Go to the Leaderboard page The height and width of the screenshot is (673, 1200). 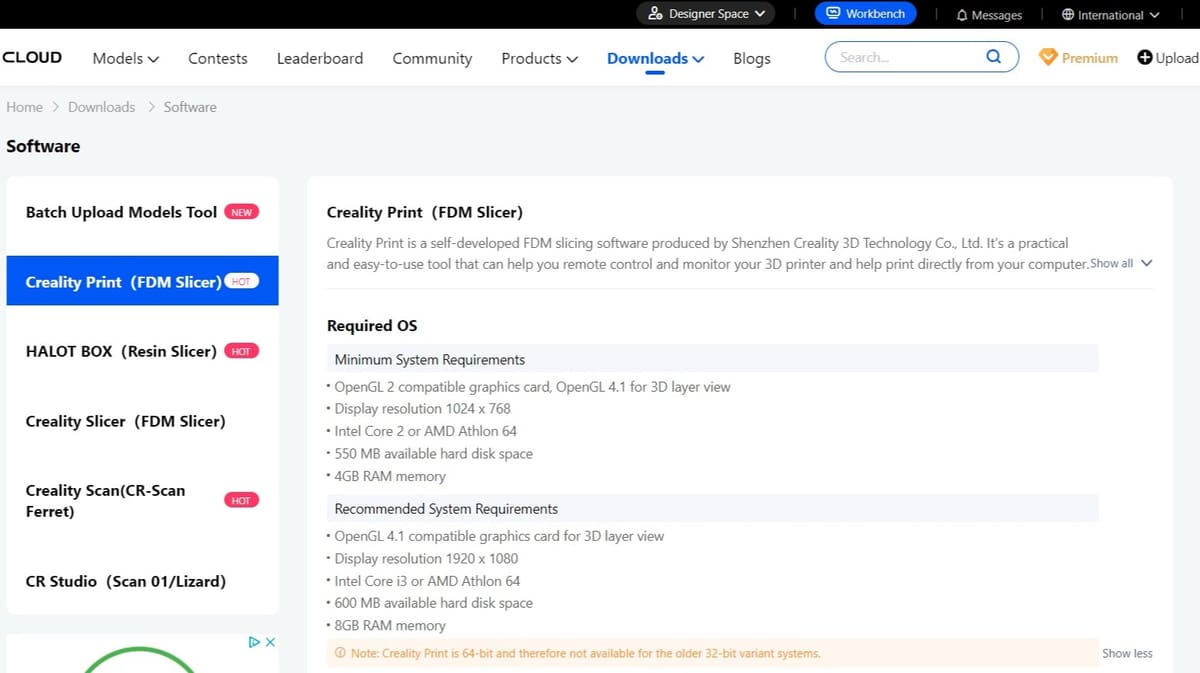pos(320,58)
